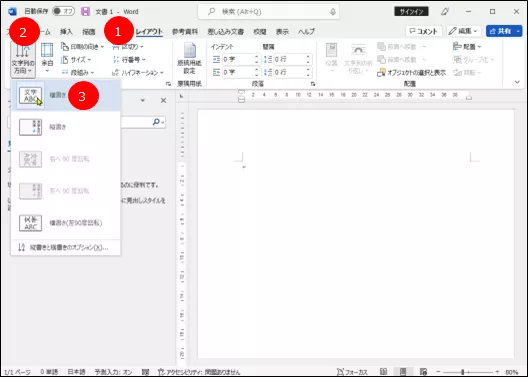Viewport: 528px width, 377px height.
Task: Switch to the 差し込み文書 tab
Action: [x=226, y=32]
